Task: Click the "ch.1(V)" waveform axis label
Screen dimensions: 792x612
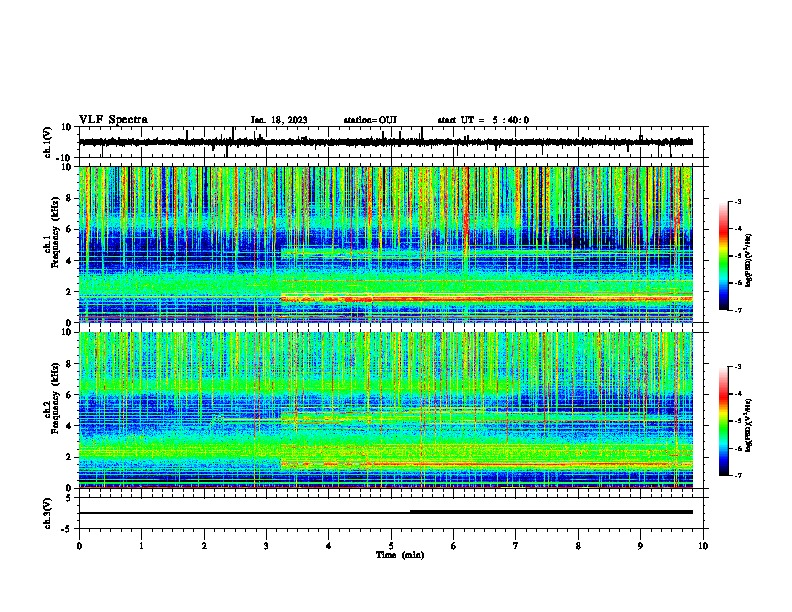Action: click(x=48, y=142)
